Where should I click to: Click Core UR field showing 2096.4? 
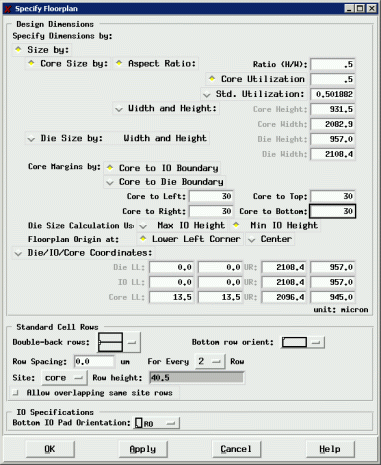tap(284, 297)
